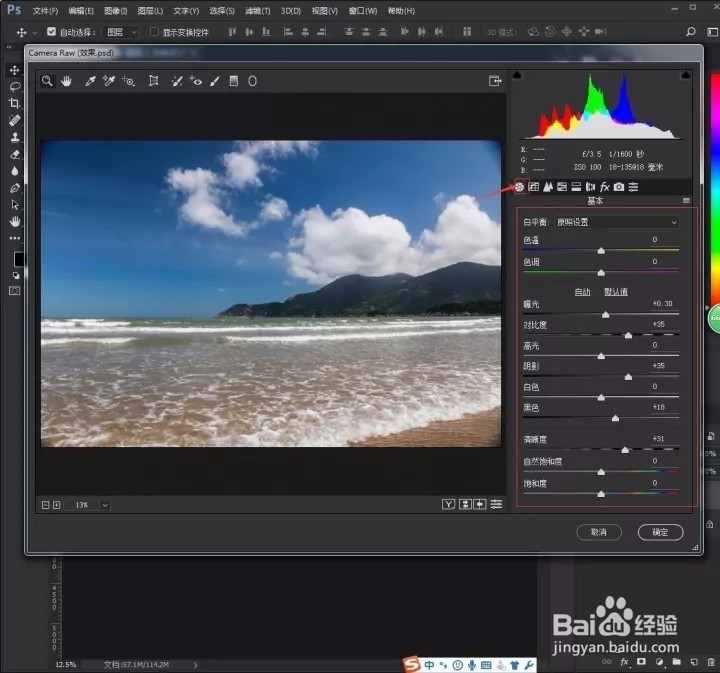Toggle the highlight clipping warning on histogram

686,75
